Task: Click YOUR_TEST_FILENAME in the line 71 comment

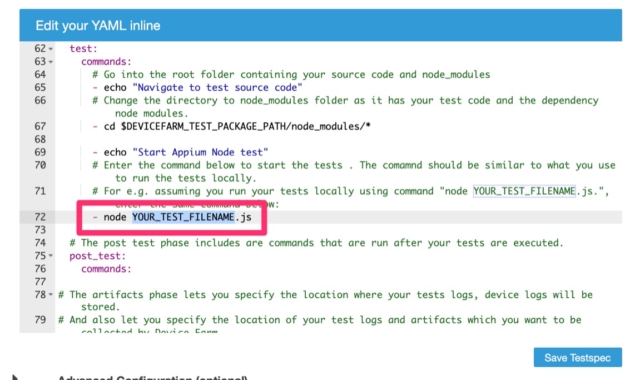Action: pyautogui.click(x=524, y=191)
